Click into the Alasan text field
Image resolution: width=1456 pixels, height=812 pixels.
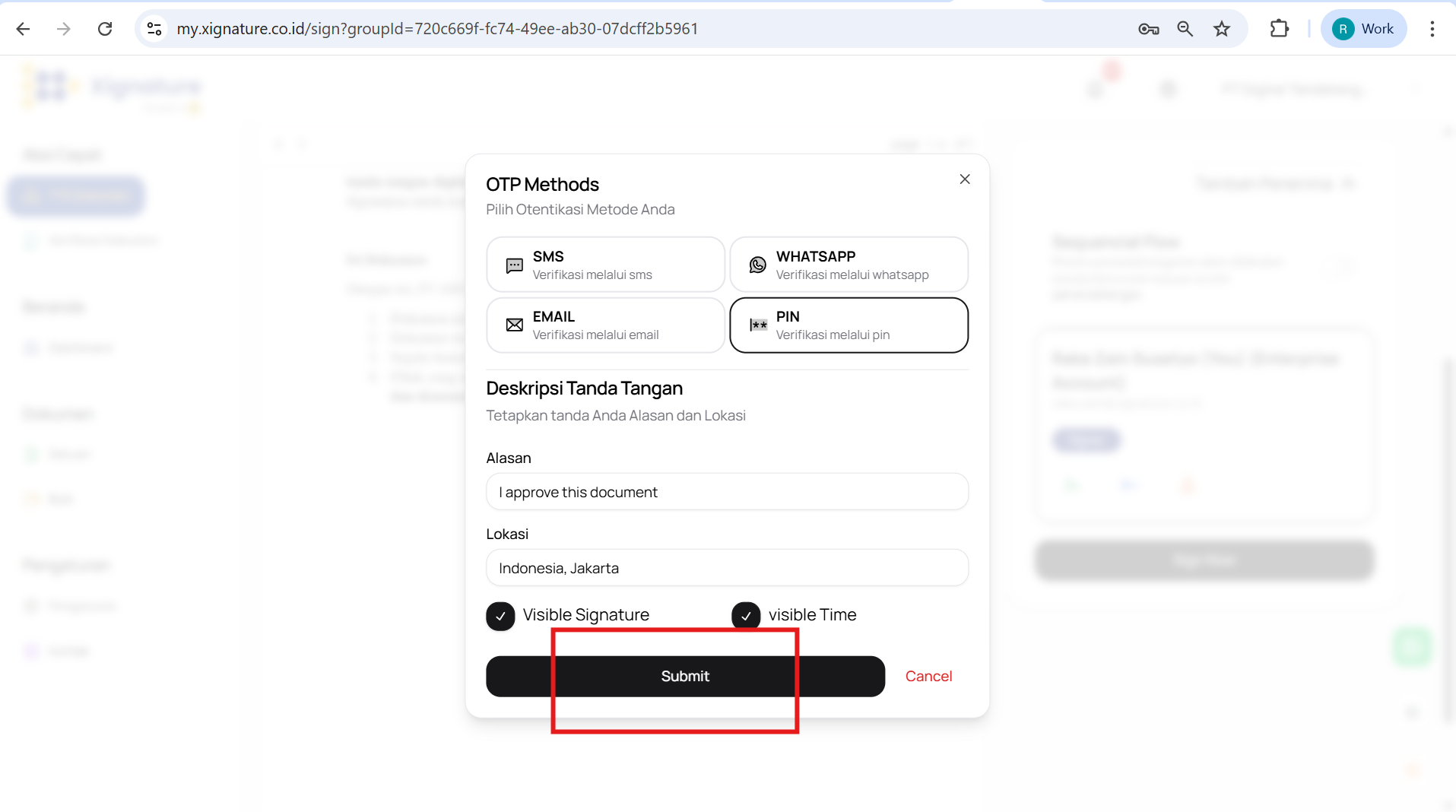[727, 493]
